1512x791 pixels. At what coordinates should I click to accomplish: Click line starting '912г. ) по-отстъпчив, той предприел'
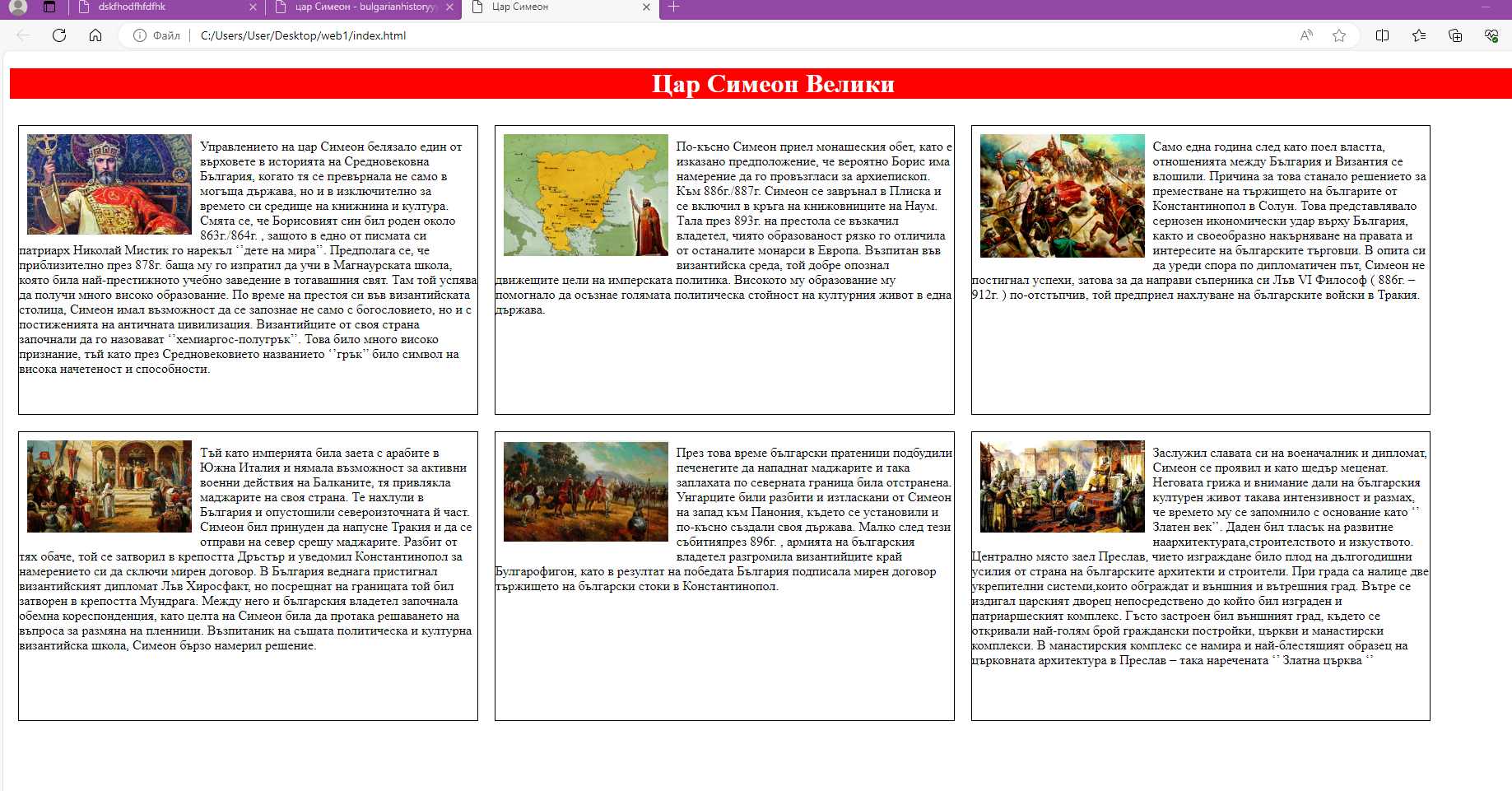point(1196,295)
